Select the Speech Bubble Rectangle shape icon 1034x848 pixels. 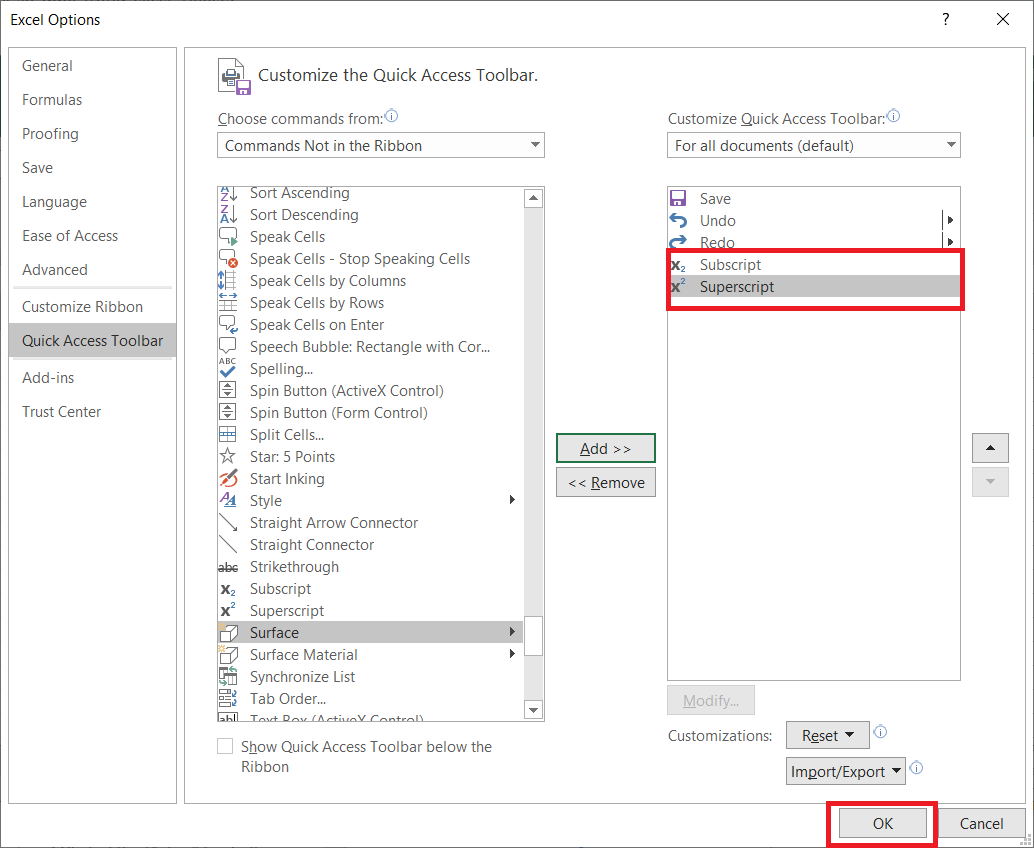pyautogui.click(x=228, y=346)
